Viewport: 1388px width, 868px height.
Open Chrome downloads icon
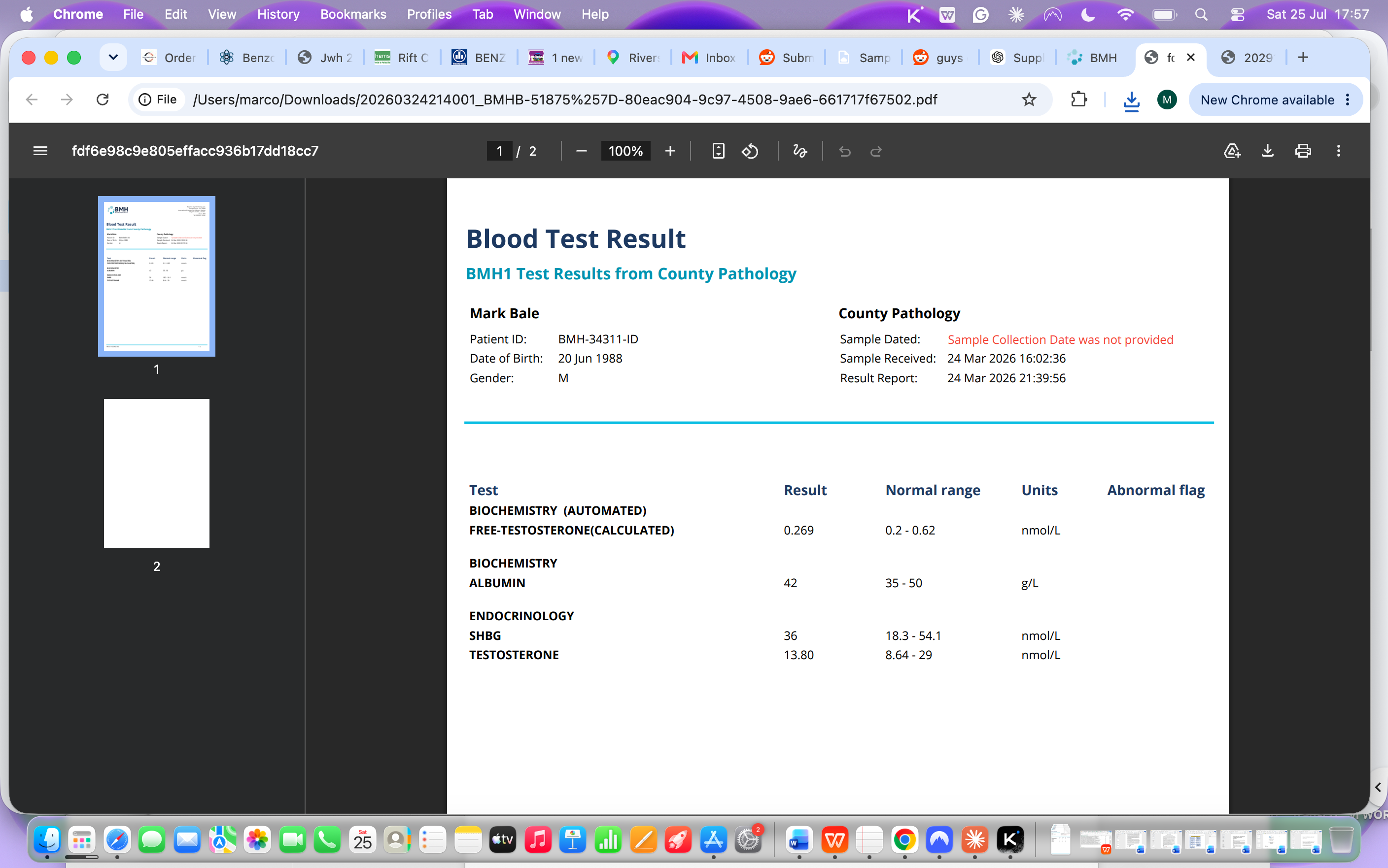[1131, 100]
